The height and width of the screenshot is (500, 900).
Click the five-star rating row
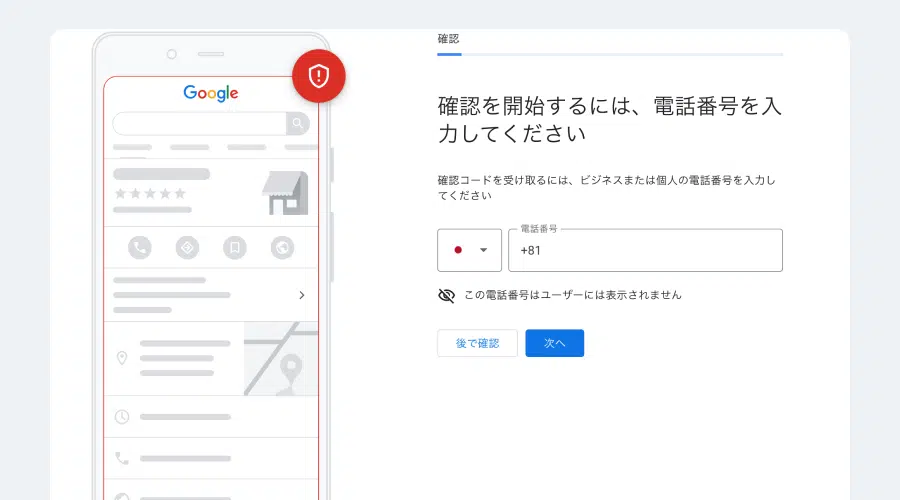pos(150,193)
